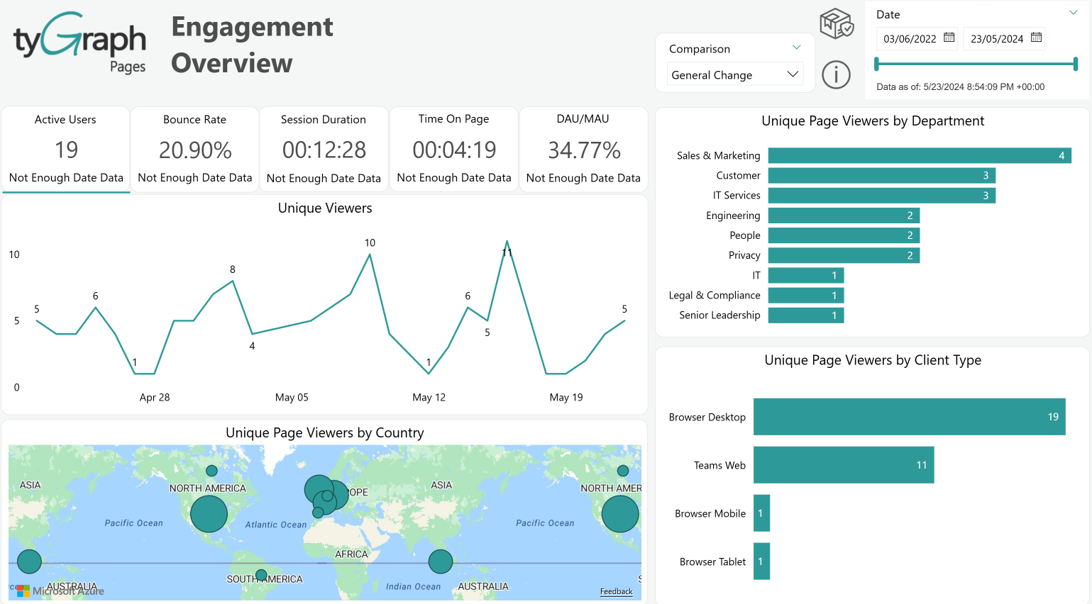Select the Senior Leadership bar
The image size is (1092, 604).
click(x=806, y=316)
